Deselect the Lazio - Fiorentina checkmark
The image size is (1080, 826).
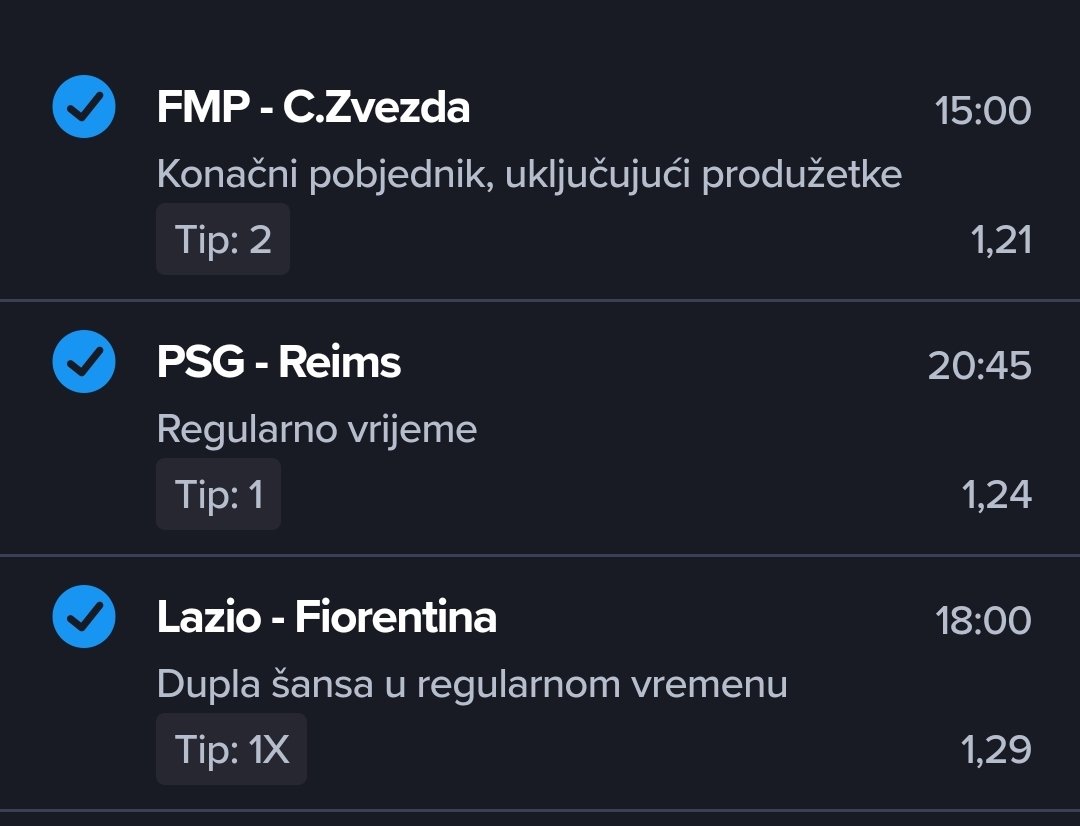tap(84, 616)
